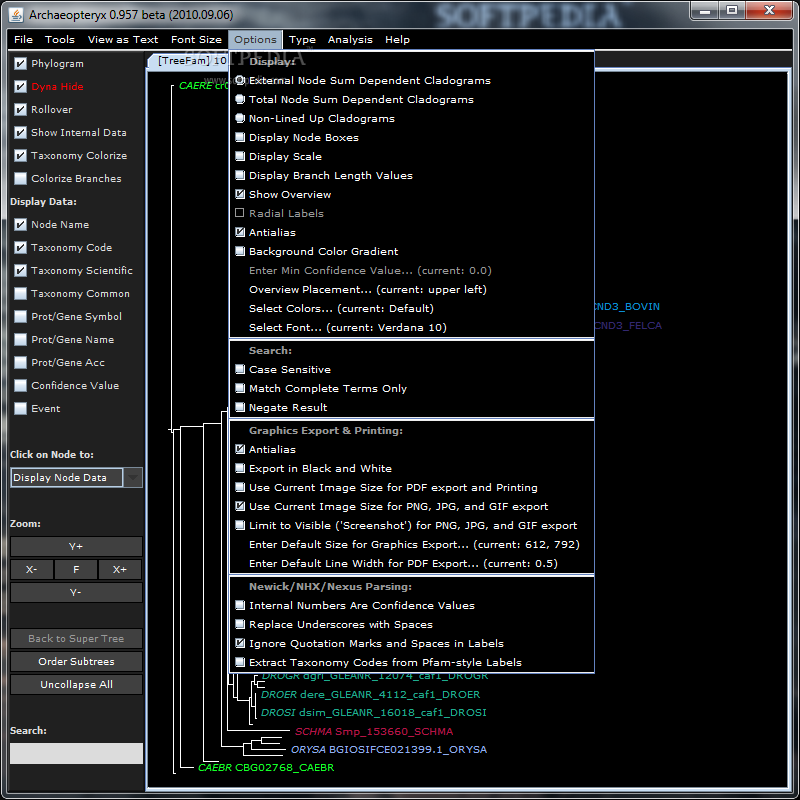Disable the Rollover checkbox
The height and width of the screenshot is (800, 800).
click(x=20, y=109)
